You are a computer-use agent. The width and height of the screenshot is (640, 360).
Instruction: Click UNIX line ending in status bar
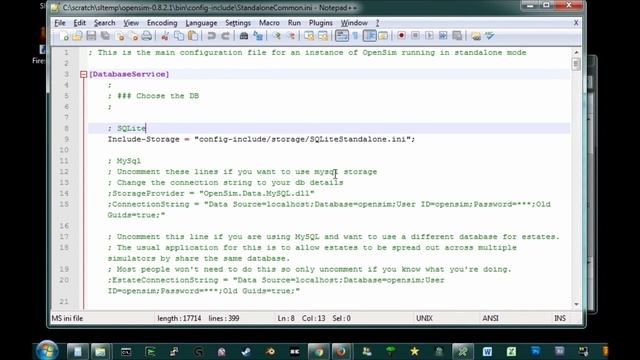(x=424, y=318)
